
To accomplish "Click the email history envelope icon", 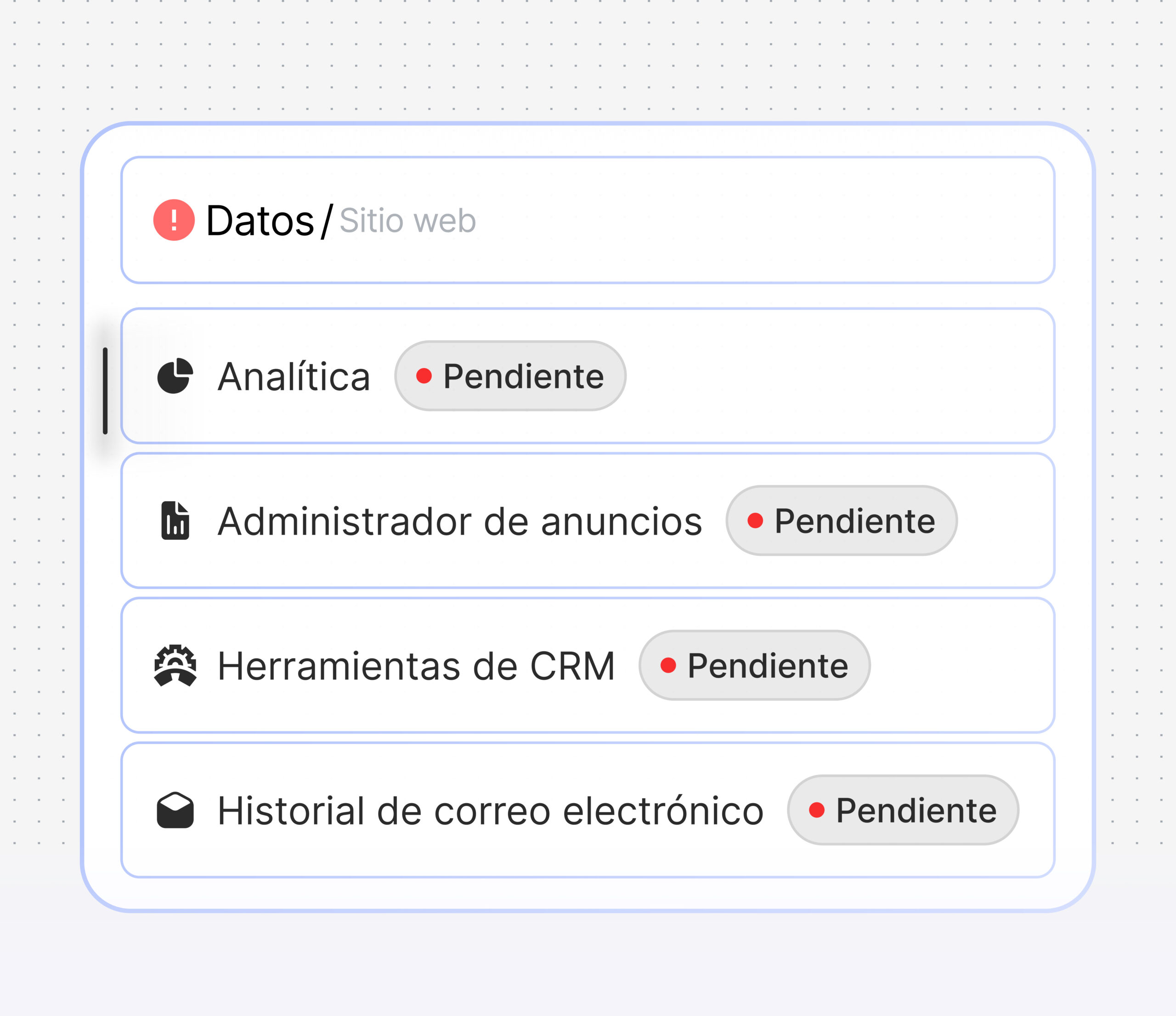I will 175,810.
